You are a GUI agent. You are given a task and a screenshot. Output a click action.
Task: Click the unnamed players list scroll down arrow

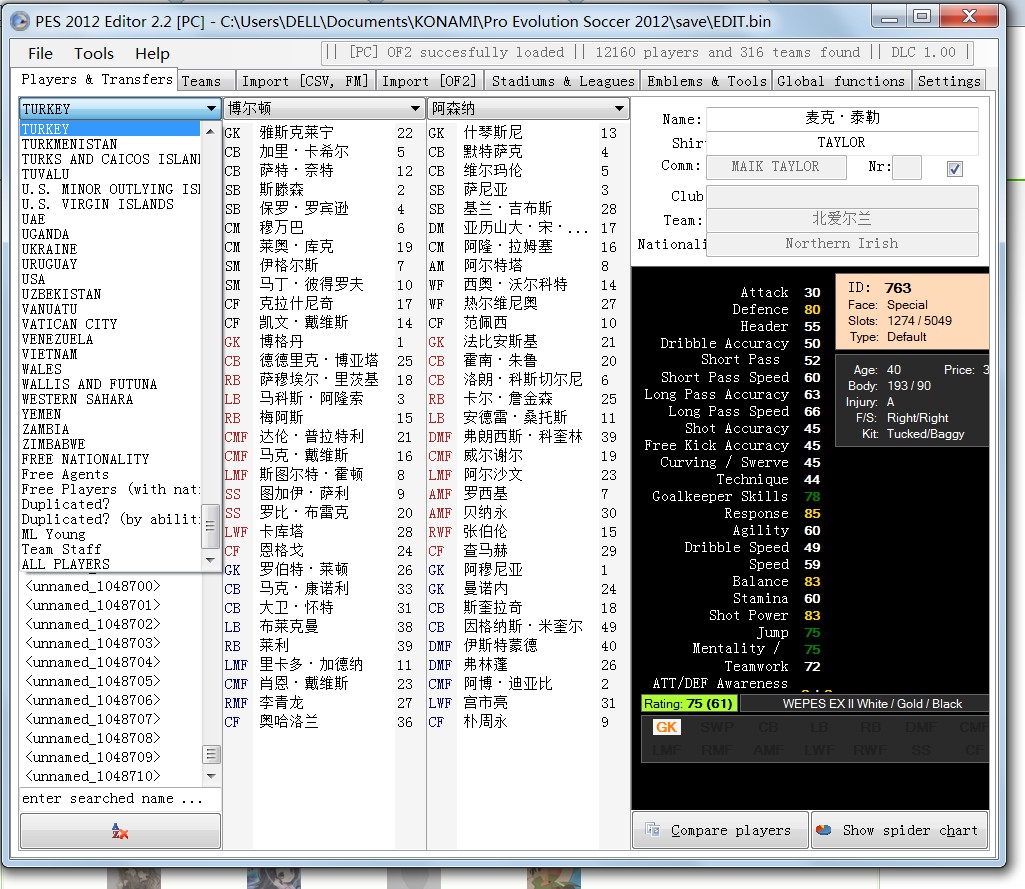tap(211, 776)
